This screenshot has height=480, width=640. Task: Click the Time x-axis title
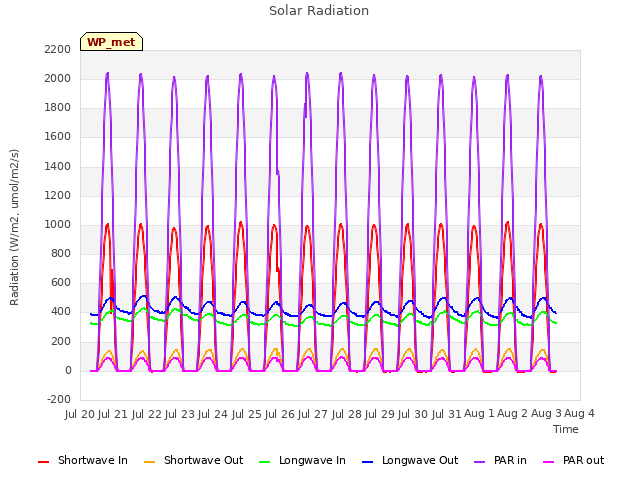566,429
